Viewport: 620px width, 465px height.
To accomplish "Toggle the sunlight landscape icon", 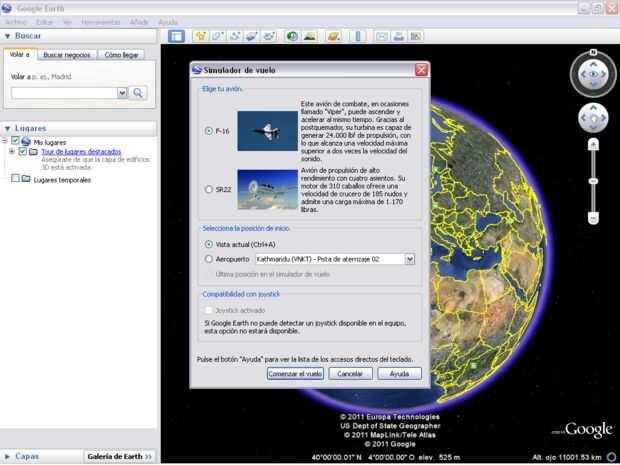I will [x=309, y=36].
